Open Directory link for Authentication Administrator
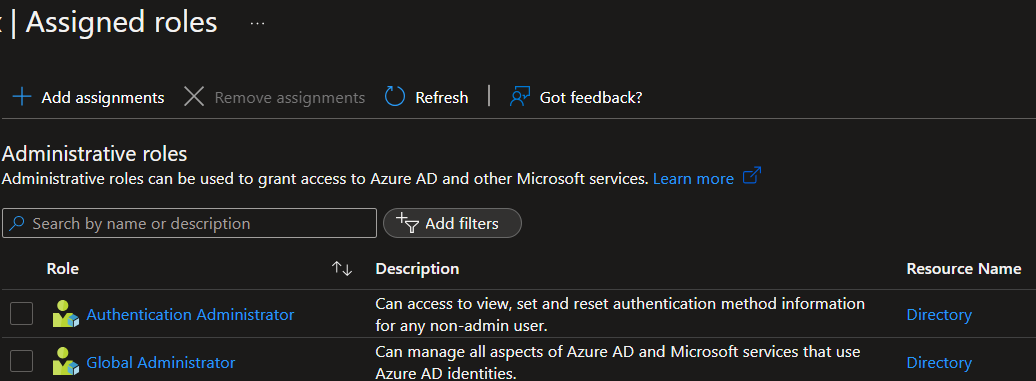This screenshot has height=381, width=1036. 939,314
